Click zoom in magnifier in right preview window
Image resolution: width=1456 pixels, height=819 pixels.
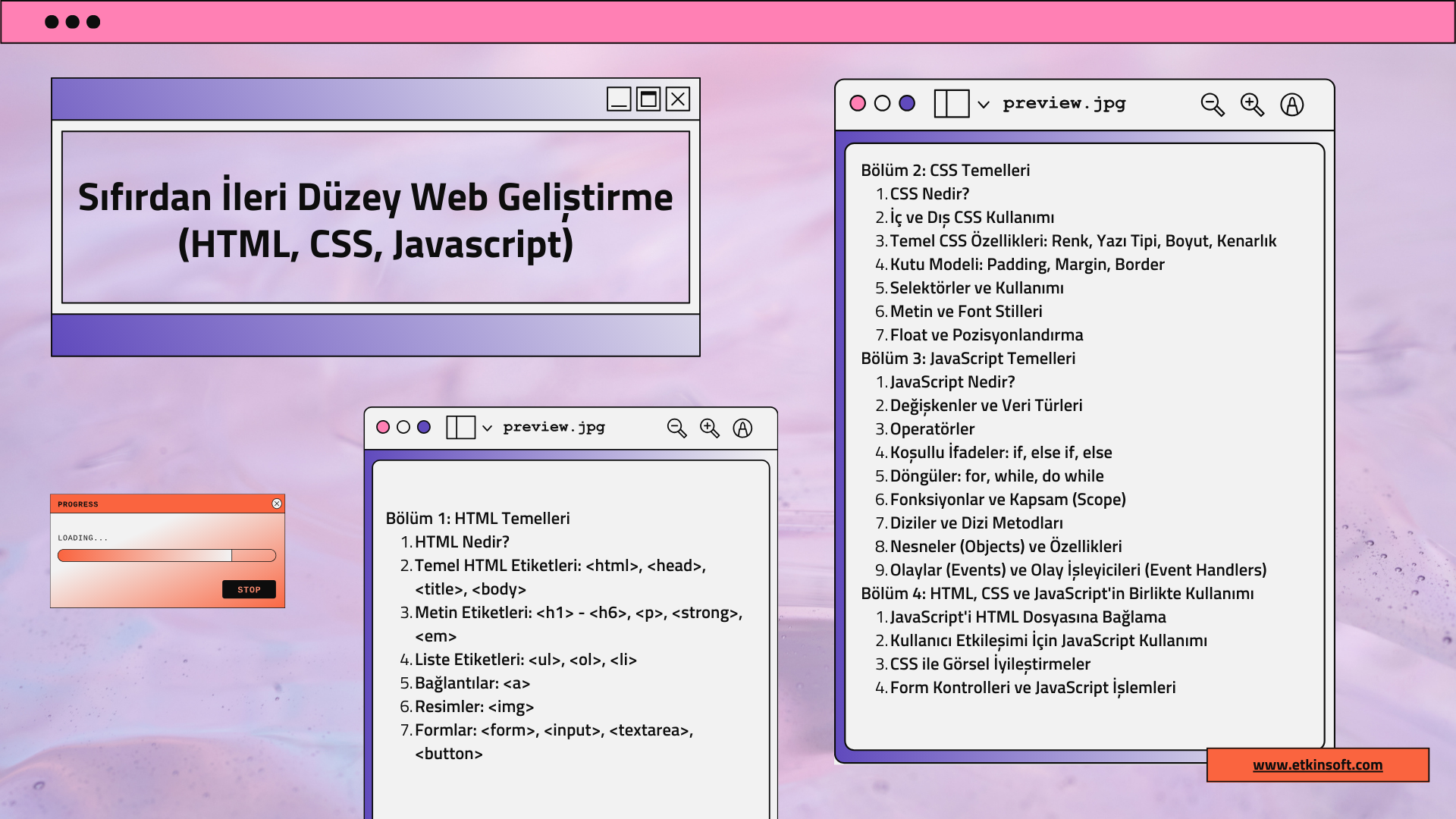[1252, 105]
